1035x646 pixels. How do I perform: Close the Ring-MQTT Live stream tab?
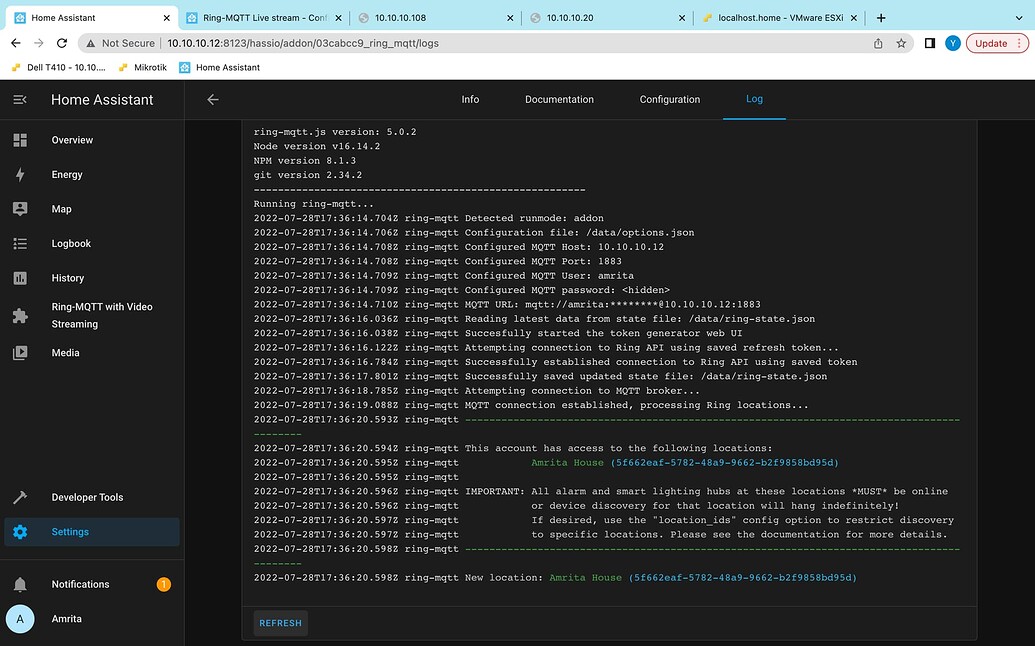[x=339, y=18]
